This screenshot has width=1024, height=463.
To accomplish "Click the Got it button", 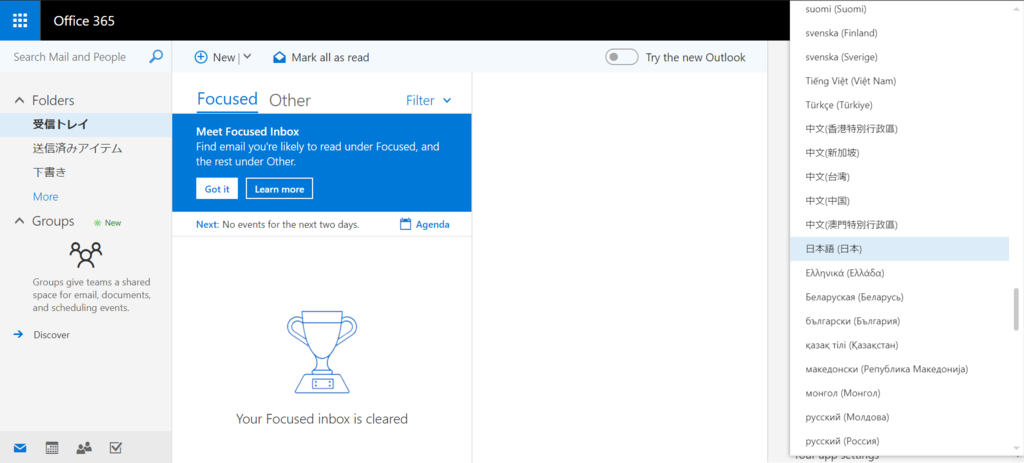I will click(x=217, y=189).
